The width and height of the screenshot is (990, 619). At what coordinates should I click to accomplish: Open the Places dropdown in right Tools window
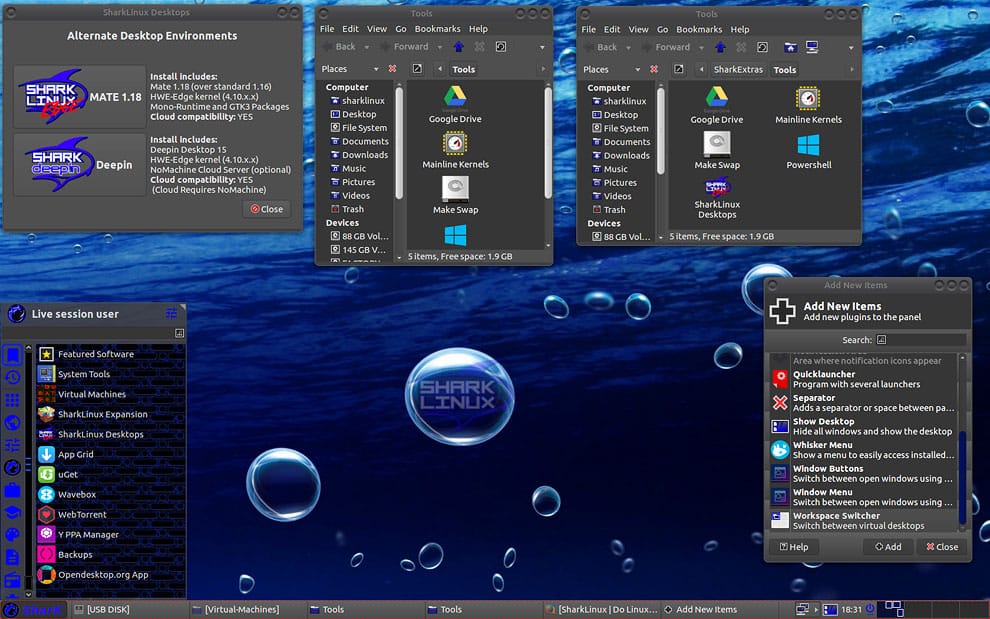click(x=611, y=69)
